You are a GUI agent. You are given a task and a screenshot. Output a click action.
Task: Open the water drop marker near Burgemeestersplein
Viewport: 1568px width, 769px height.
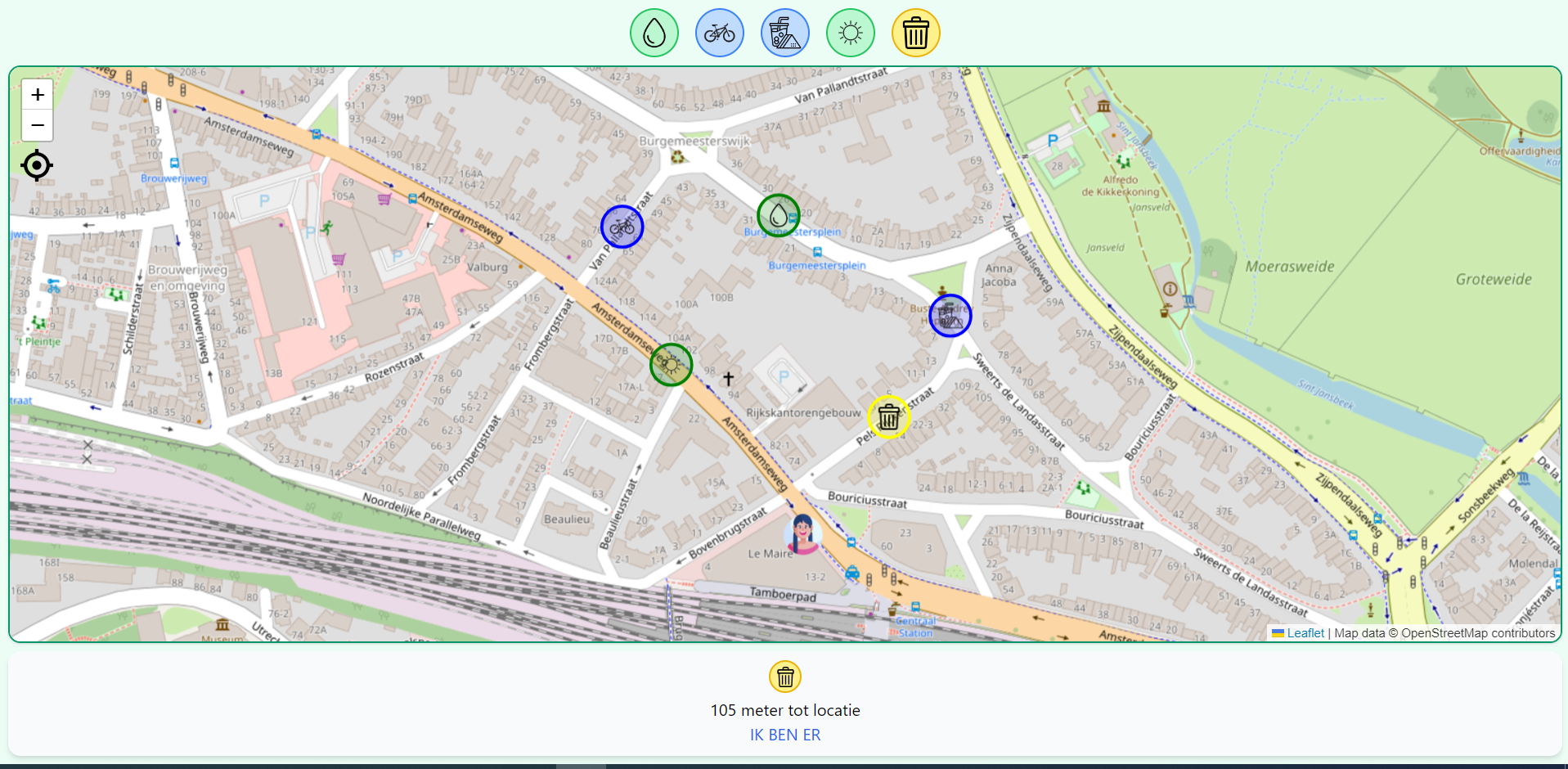[x=778, y=215]
